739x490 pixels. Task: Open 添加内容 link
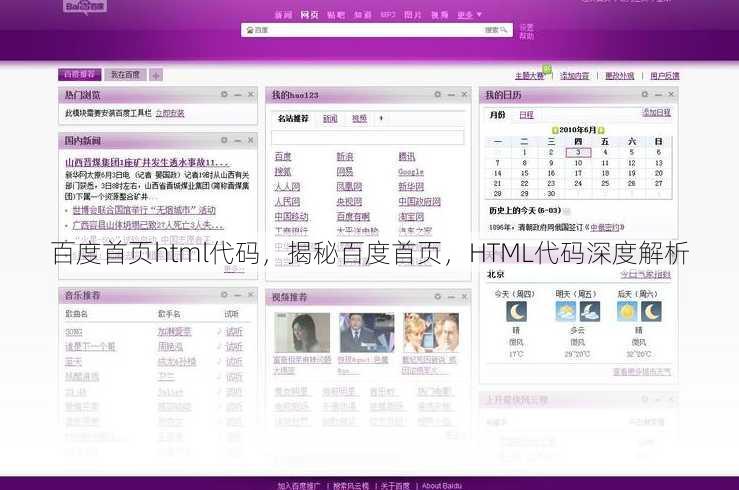[x=575, y=75]
